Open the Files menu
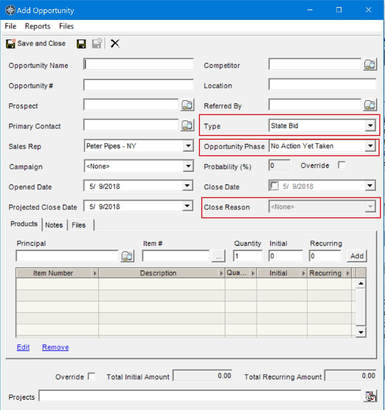Image resolution: width=385 pixels, height=410 pixels. pos(66,26)
